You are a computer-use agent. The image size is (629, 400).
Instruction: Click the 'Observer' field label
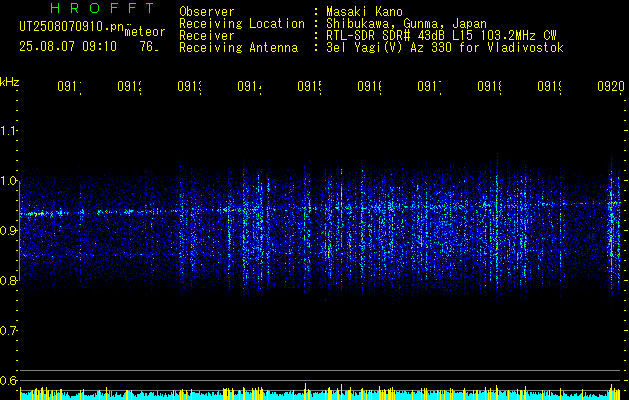207,11
